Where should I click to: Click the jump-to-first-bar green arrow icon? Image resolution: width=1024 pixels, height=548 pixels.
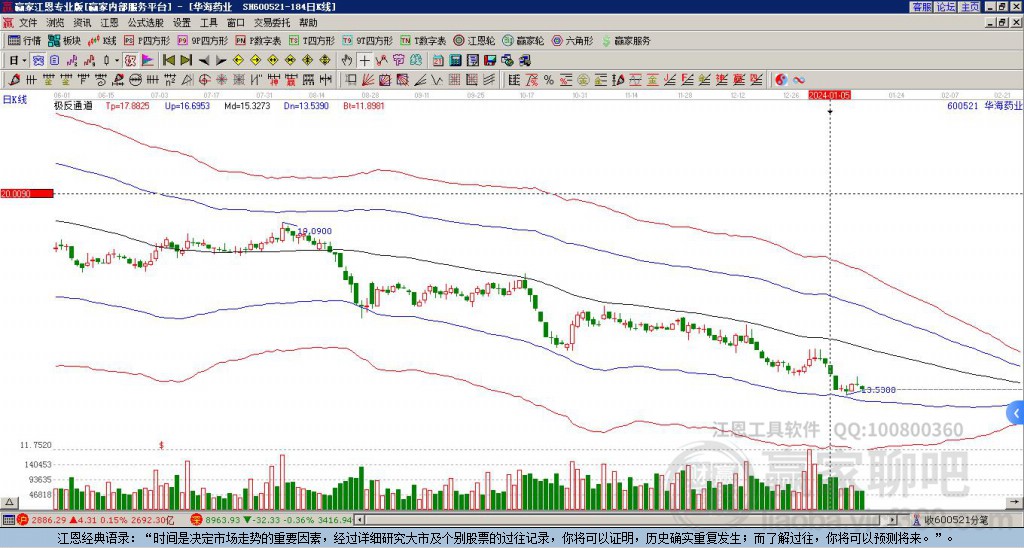click(x=168, y=61)
